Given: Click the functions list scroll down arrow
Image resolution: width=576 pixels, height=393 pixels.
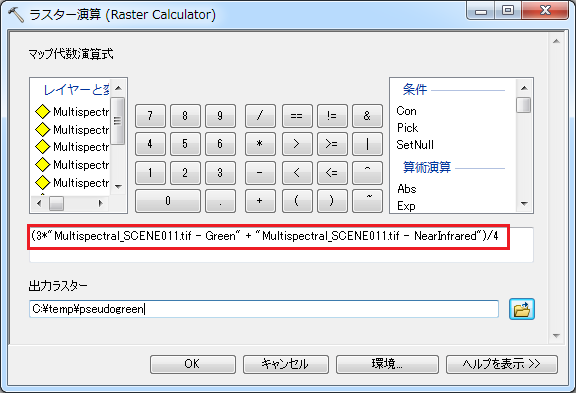Looking at the screenshot, I should tap(524, 203).
